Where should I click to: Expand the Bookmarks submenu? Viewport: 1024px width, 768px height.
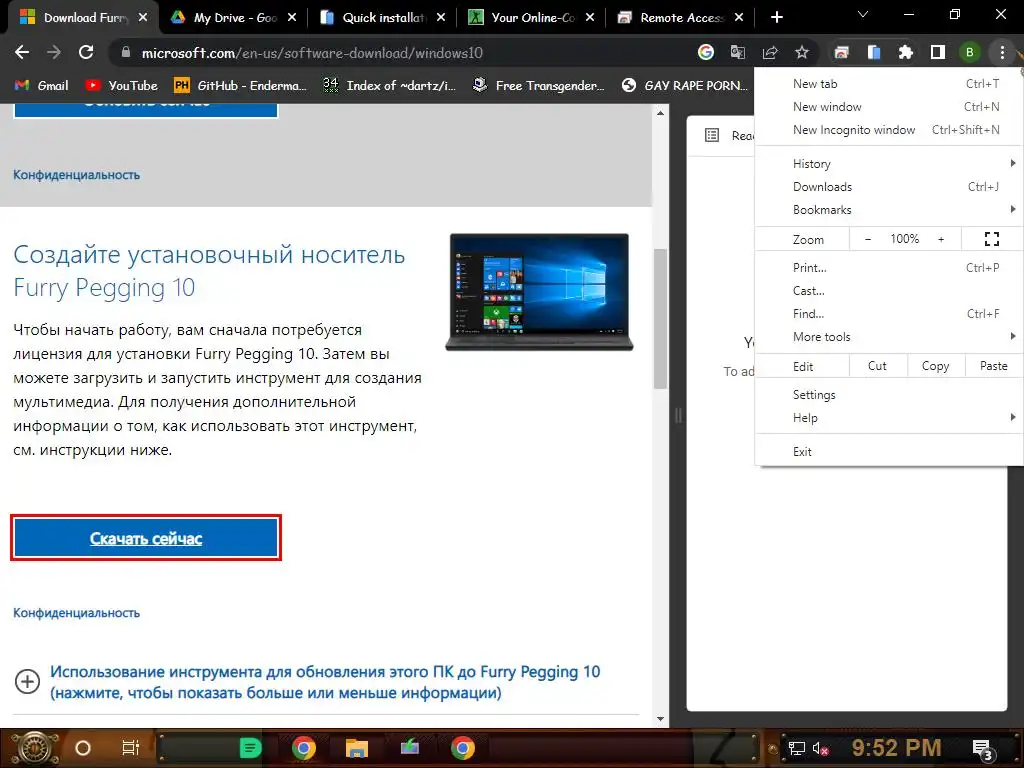tap(889, 210)
